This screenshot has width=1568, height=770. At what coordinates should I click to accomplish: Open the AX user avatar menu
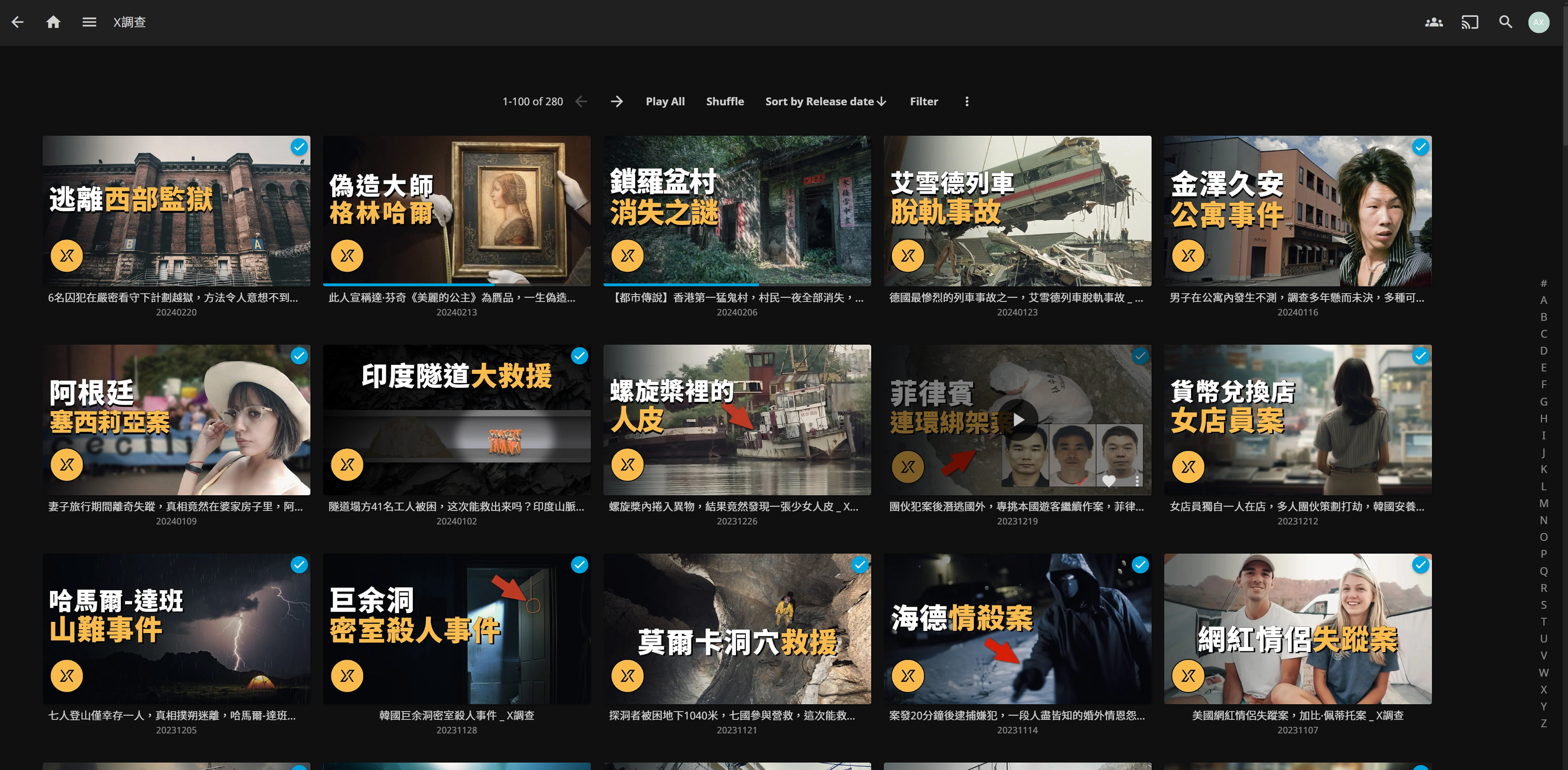point(1538,23)
